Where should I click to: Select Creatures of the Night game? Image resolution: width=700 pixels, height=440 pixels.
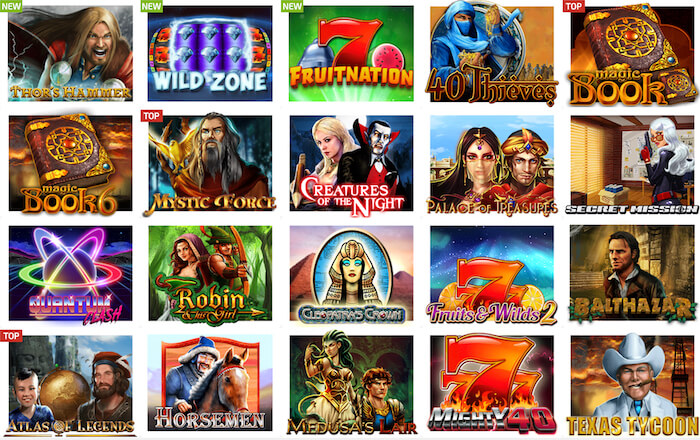pos(351,163)
